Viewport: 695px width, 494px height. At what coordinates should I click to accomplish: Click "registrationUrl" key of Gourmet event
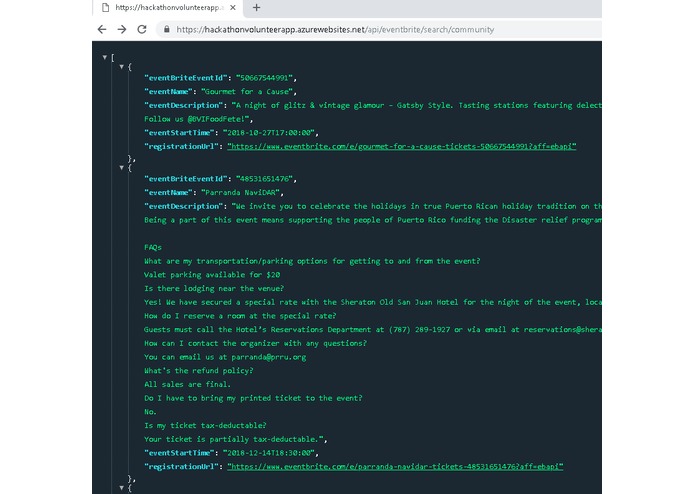(x=181, y=146)
